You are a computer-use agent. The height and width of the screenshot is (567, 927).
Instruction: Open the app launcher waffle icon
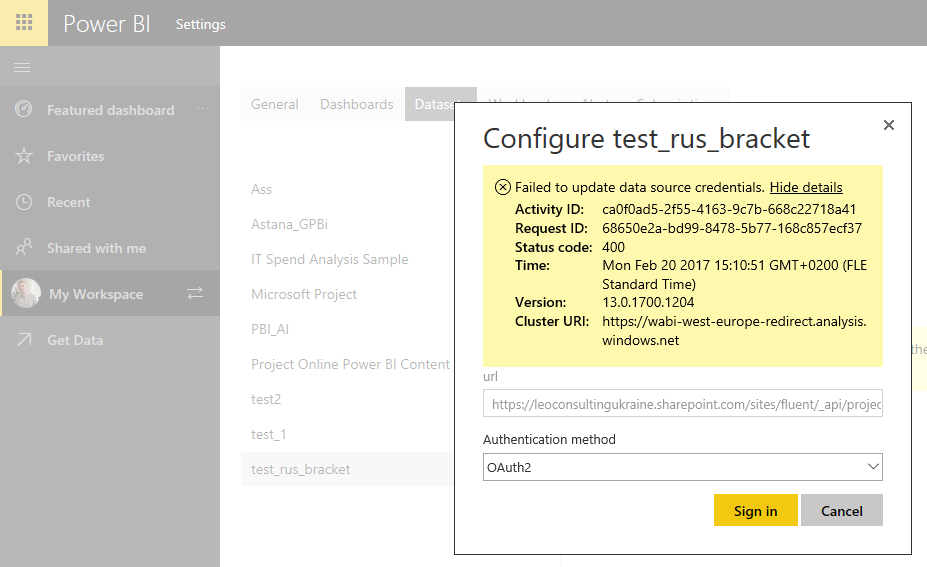pyautogui.click(x=24, y=23)
